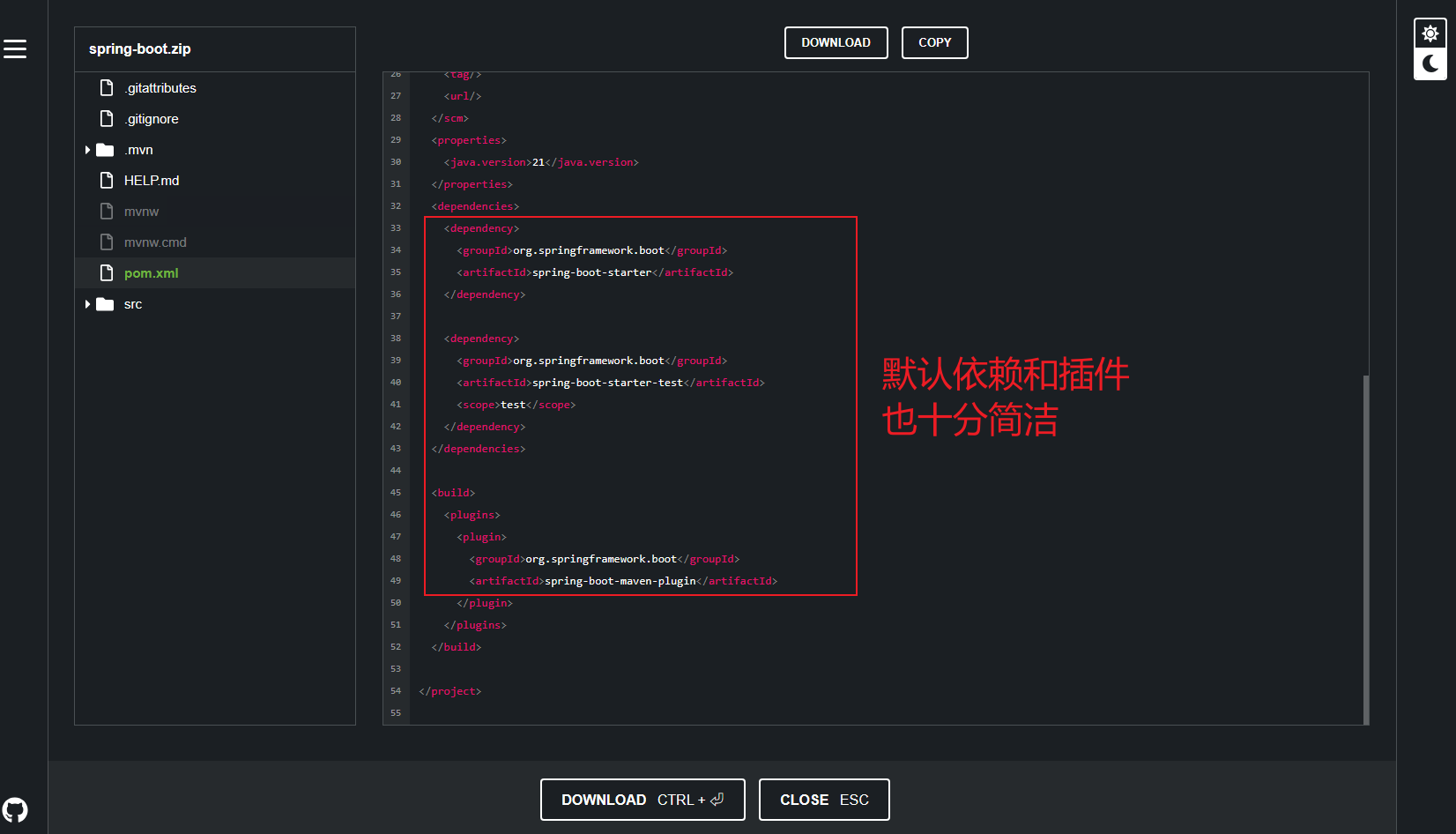
Task: Switch to dark theme with moon icon
Action: click(1430, 63)
